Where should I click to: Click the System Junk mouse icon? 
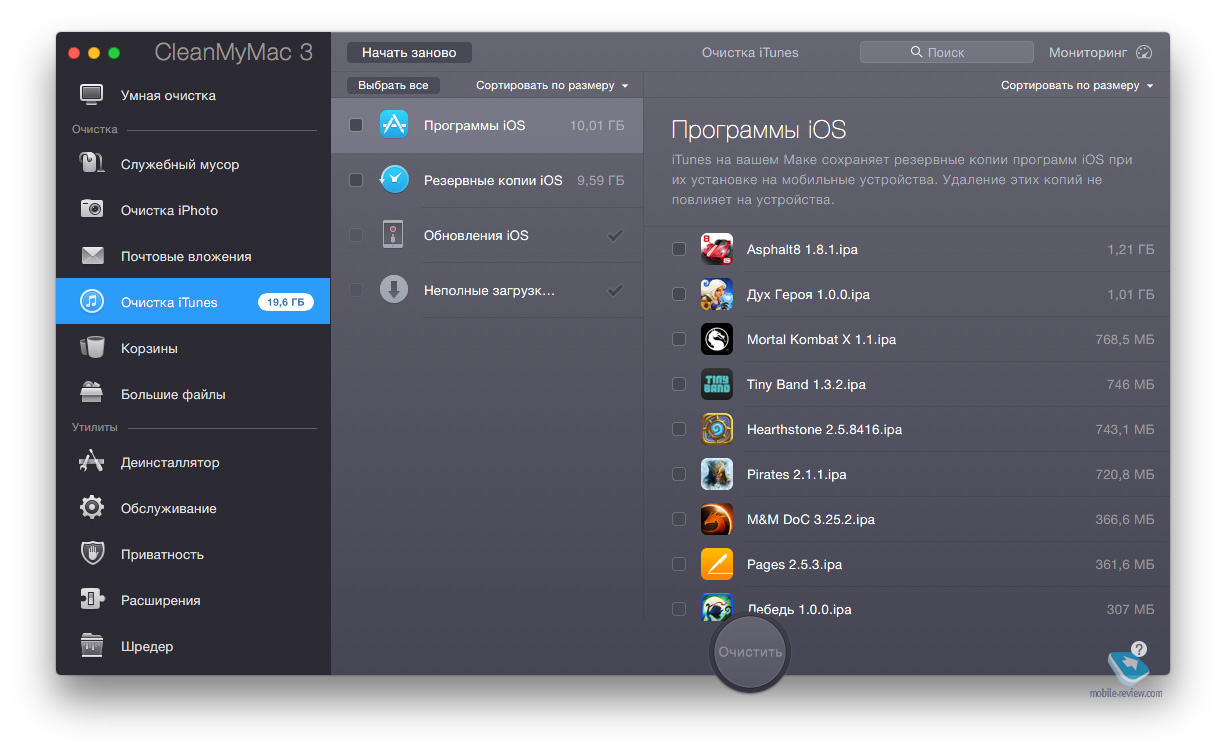92,164
